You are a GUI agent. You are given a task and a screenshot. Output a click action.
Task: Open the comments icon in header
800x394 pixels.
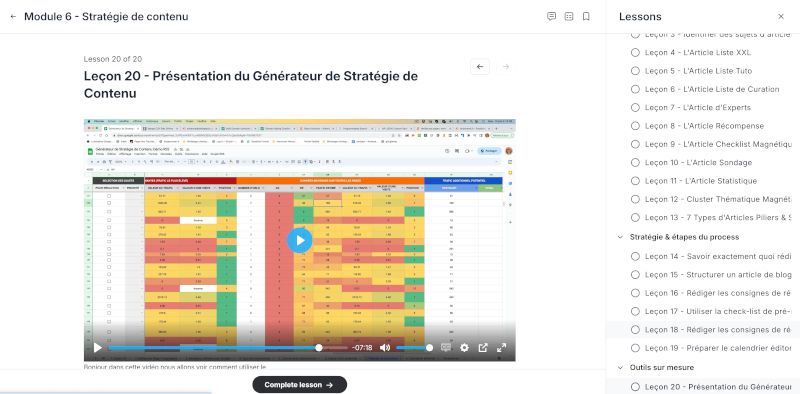[x=551, y=16]
